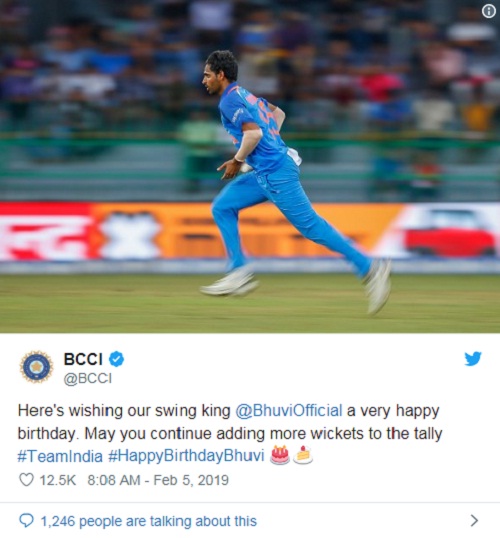The width and height of the screenshot is (500, 538).
Task: Click the BCCI profile avatar
Action: click(36, 366)
